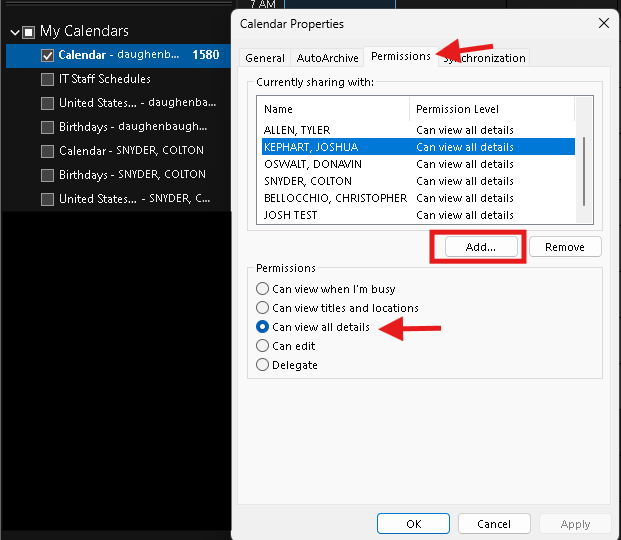Open the AutoArchive tab

click(327, 58)
